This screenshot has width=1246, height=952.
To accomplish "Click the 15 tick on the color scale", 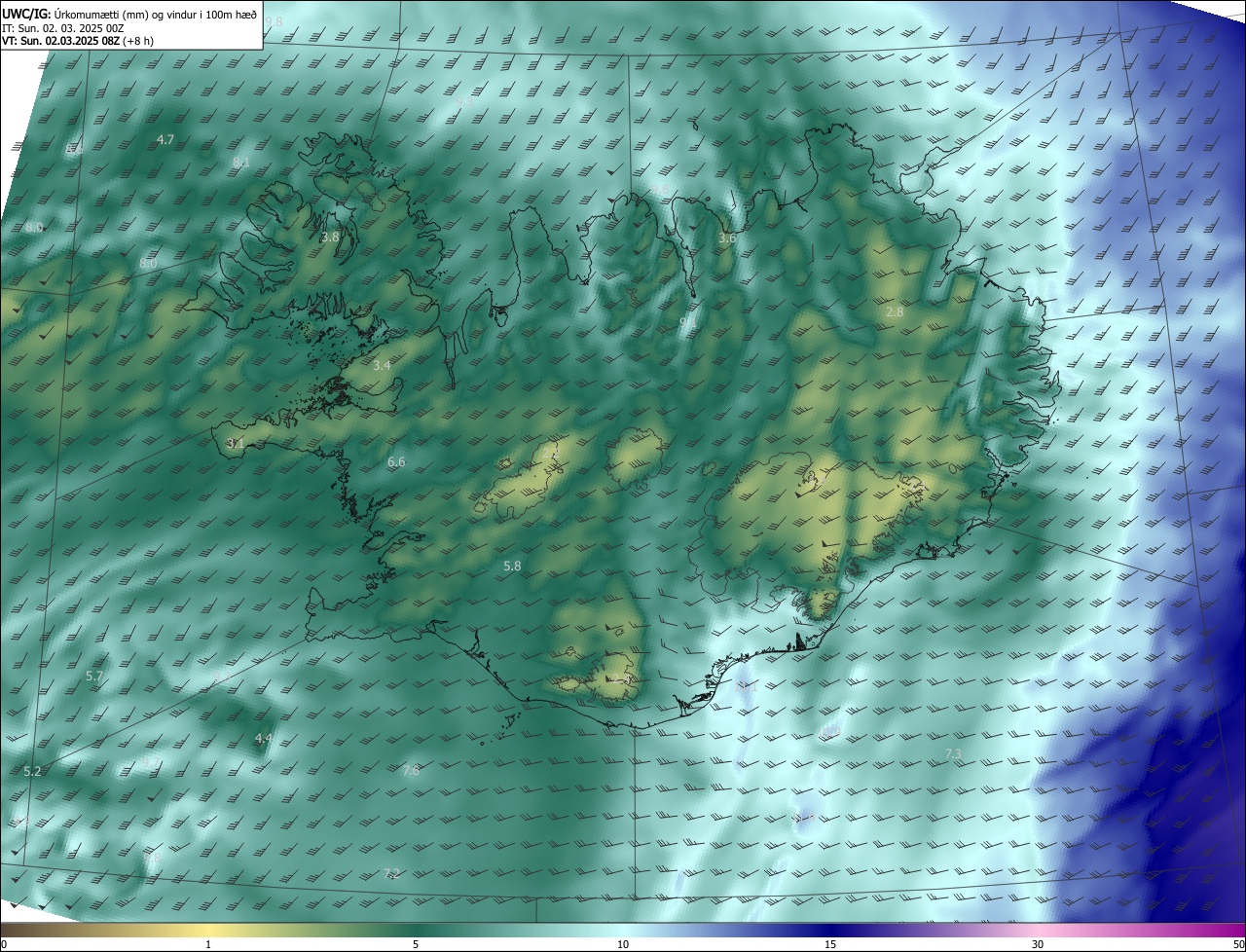I will 830,944.
